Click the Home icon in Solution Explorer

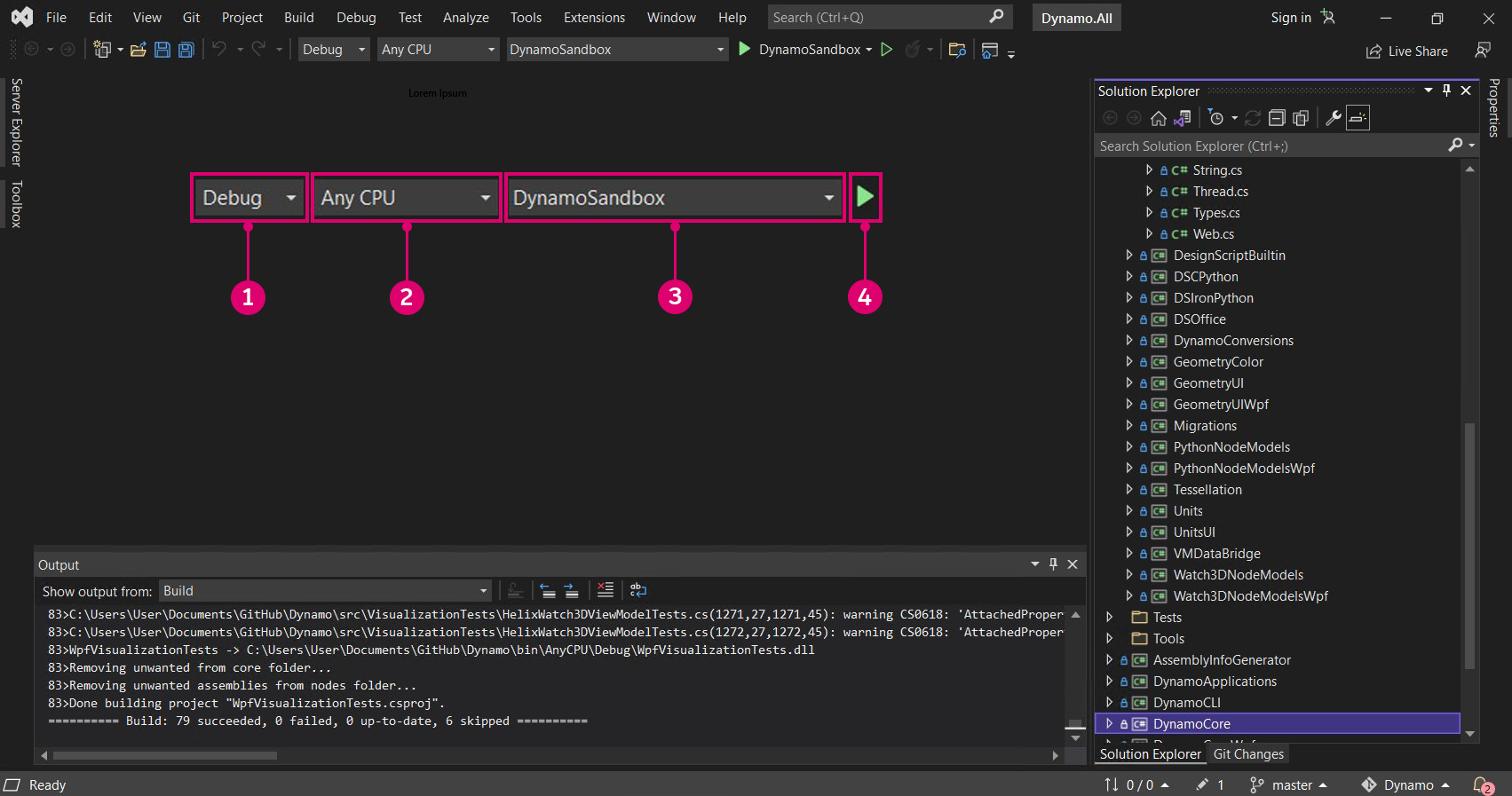point(1159,118)
